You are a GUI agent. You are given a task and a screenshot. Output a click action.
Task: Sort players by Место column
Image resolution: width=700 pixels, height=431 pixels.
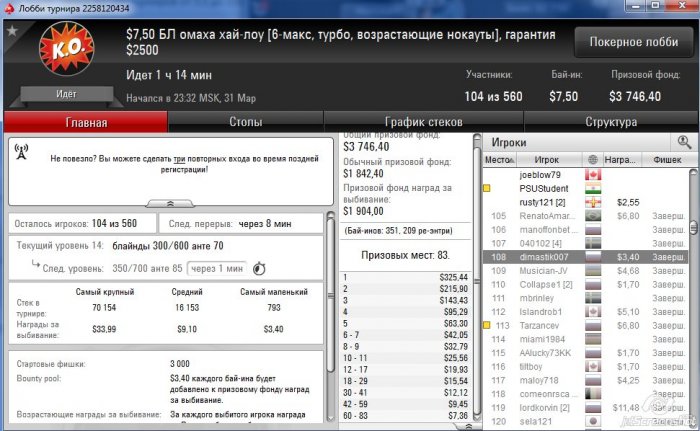pyautogui.click(x=500, y=159)
